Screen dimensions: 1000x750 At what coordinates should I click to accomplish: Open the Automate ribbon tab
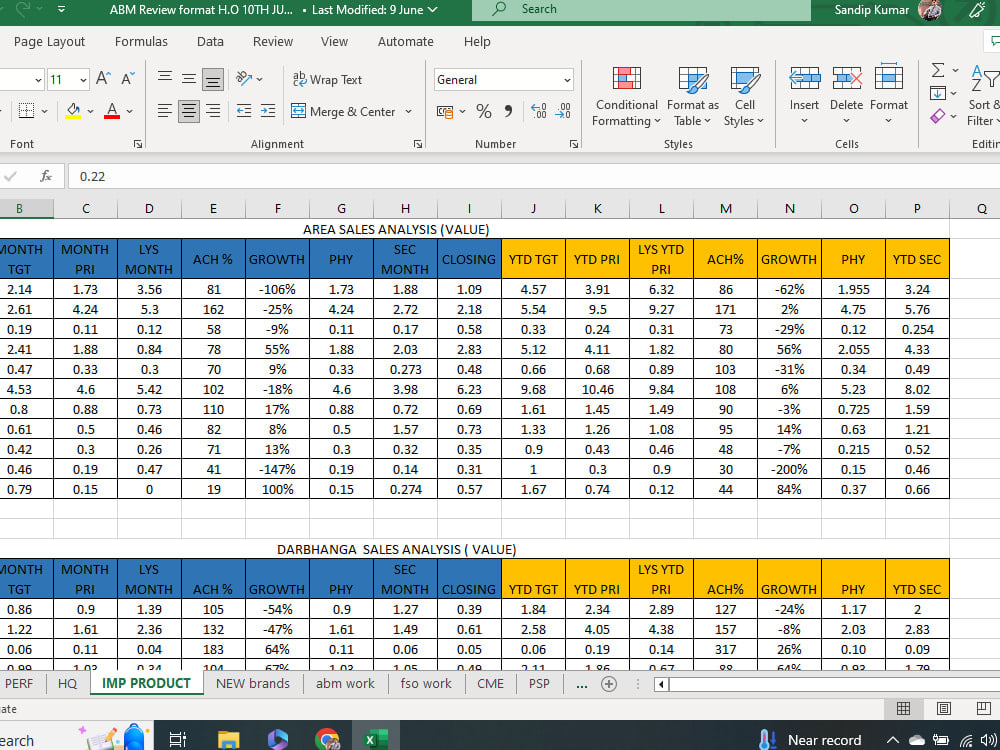click(406, 41)
